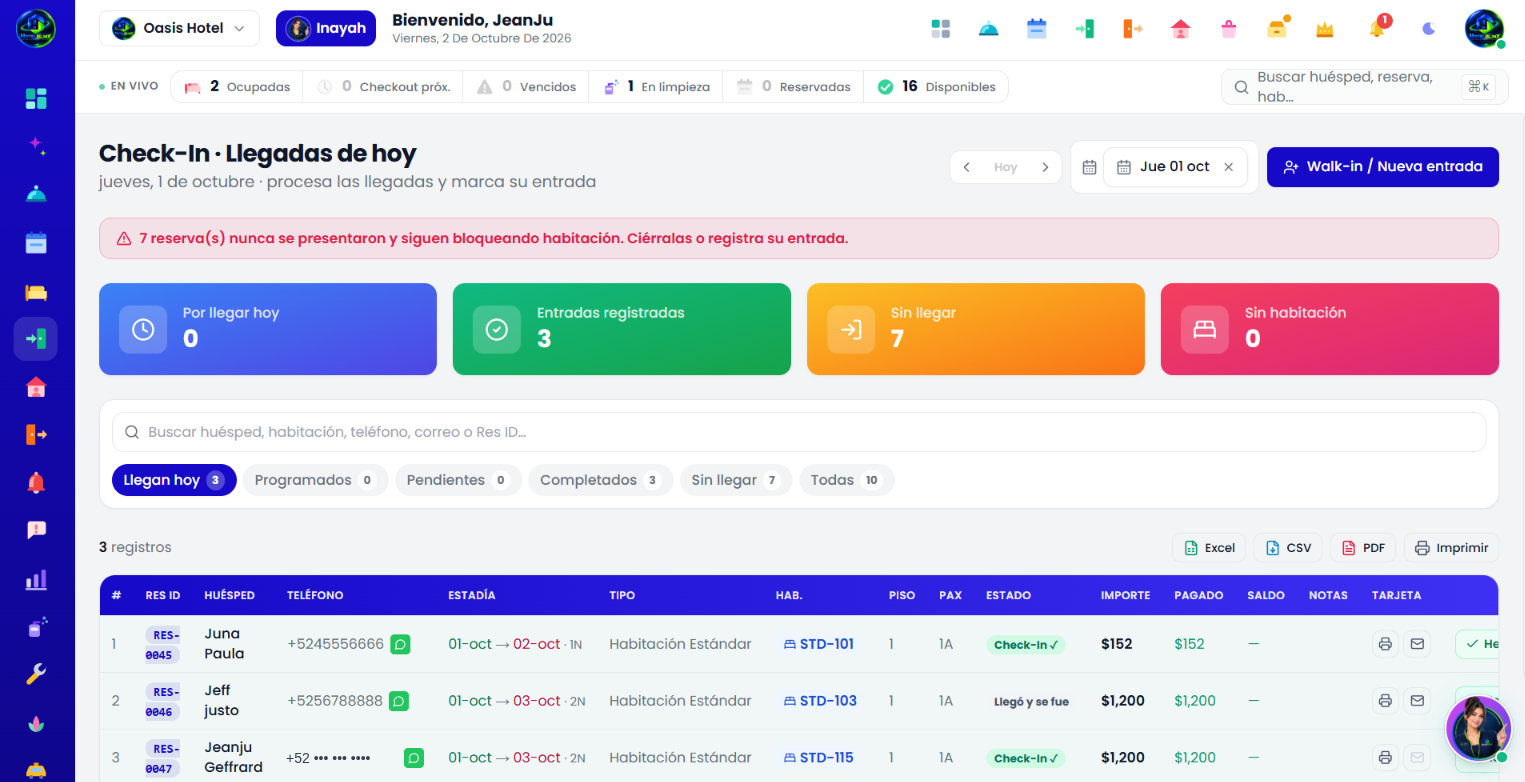Open the user profile avatar in the top bar
Image resolution: width=1525 pixels, height=782 pixels.
tap(1484, 29)
